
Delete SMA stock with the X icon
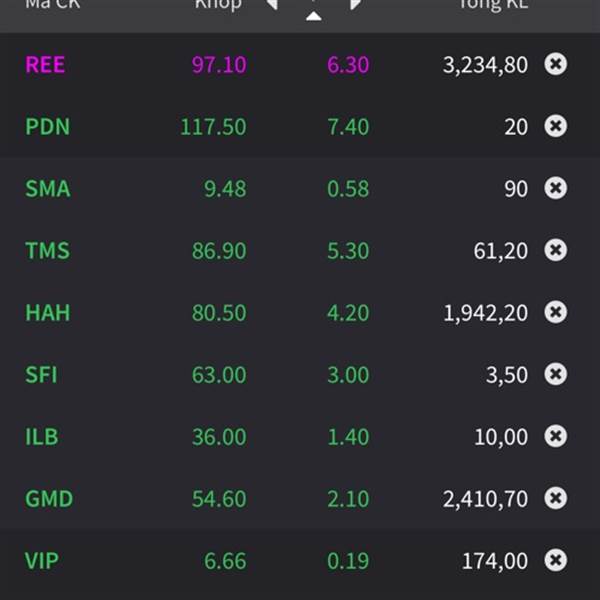[x=555, y=188]
